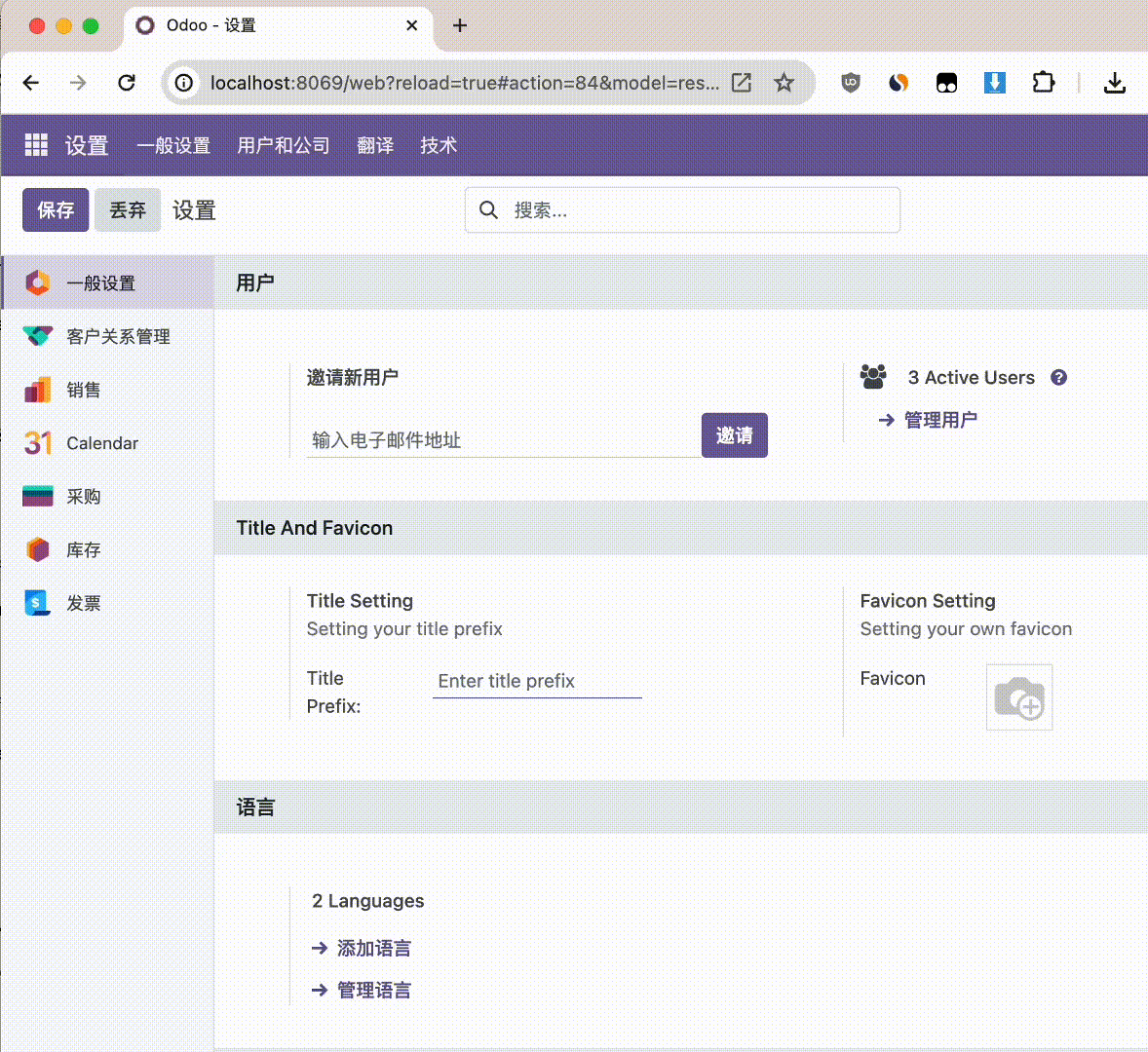Click the Purchase (采购) sidebar icon

pyautogui.click(x=36, y=496)
